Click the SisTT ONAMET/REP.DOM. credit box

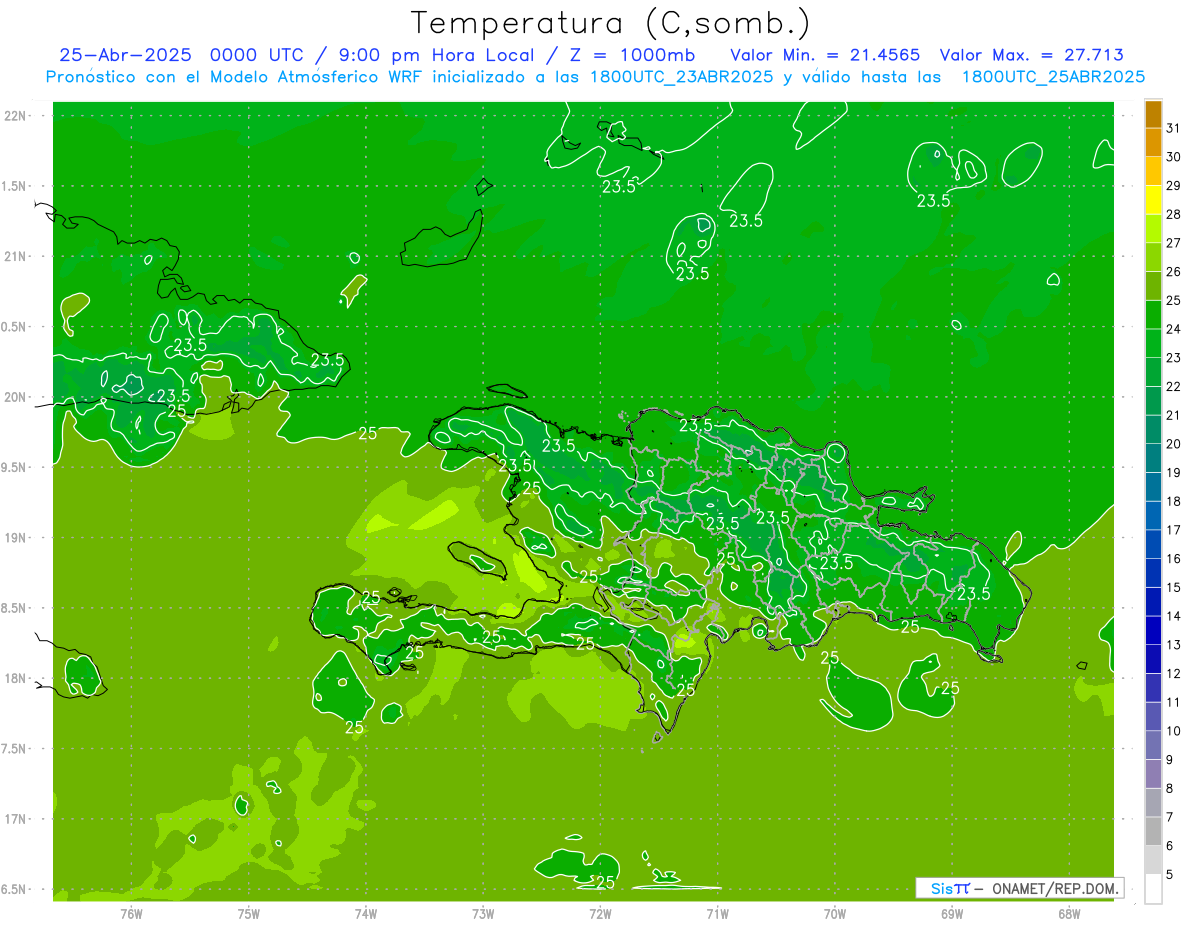pyautogui.click(x=1020, y=888)
